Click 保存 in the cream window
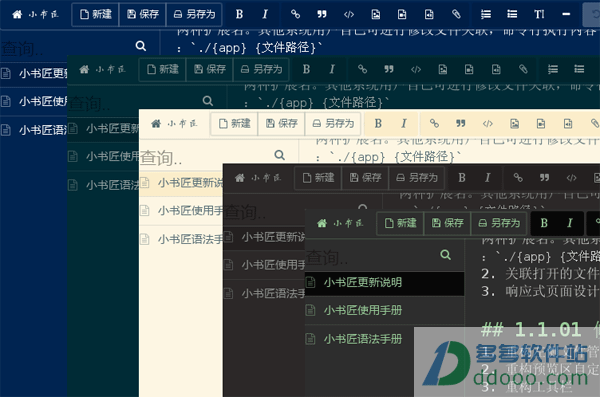 tap(281, 124)
